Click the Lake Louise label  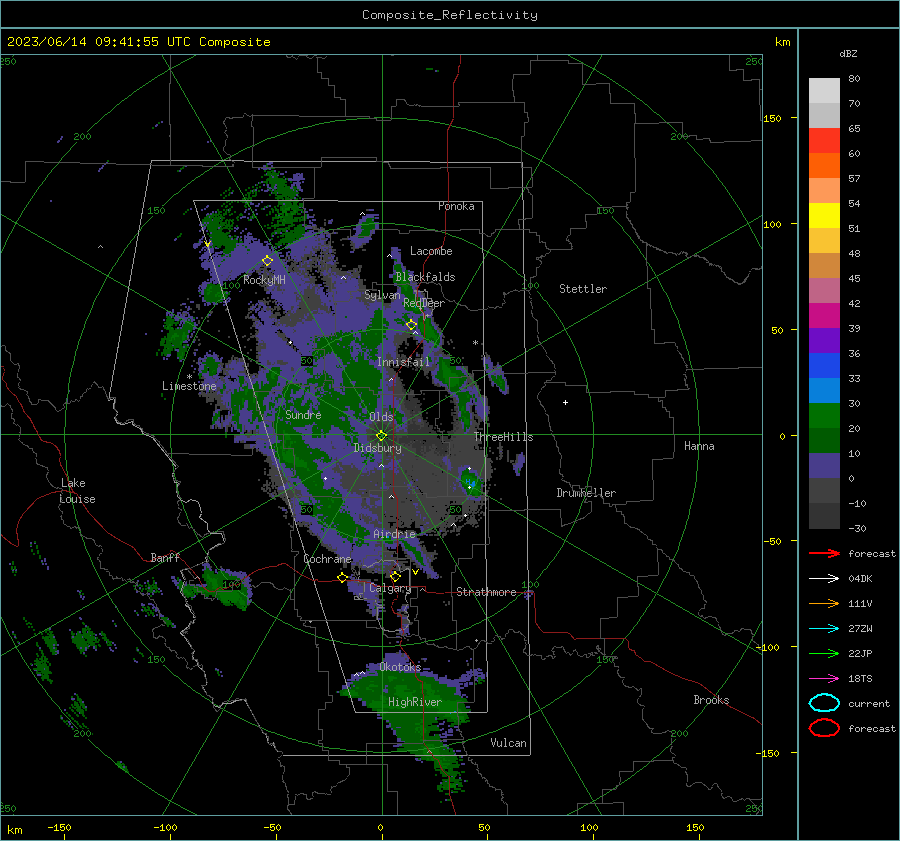(77, 491)
